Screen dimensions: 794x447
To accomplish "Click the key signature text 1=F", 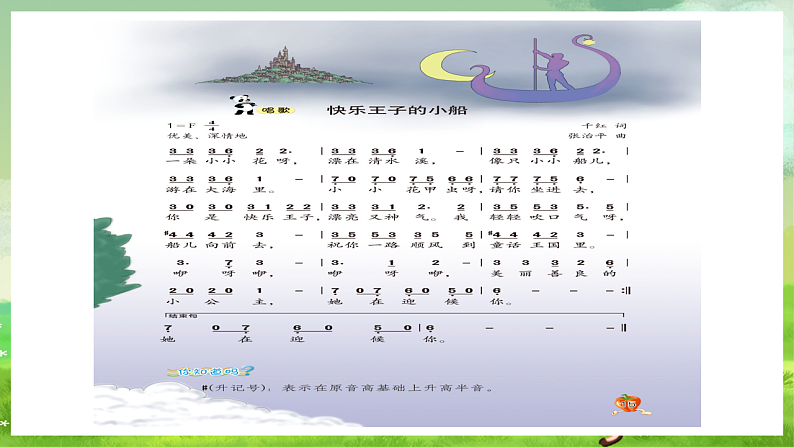I will 182,125.
